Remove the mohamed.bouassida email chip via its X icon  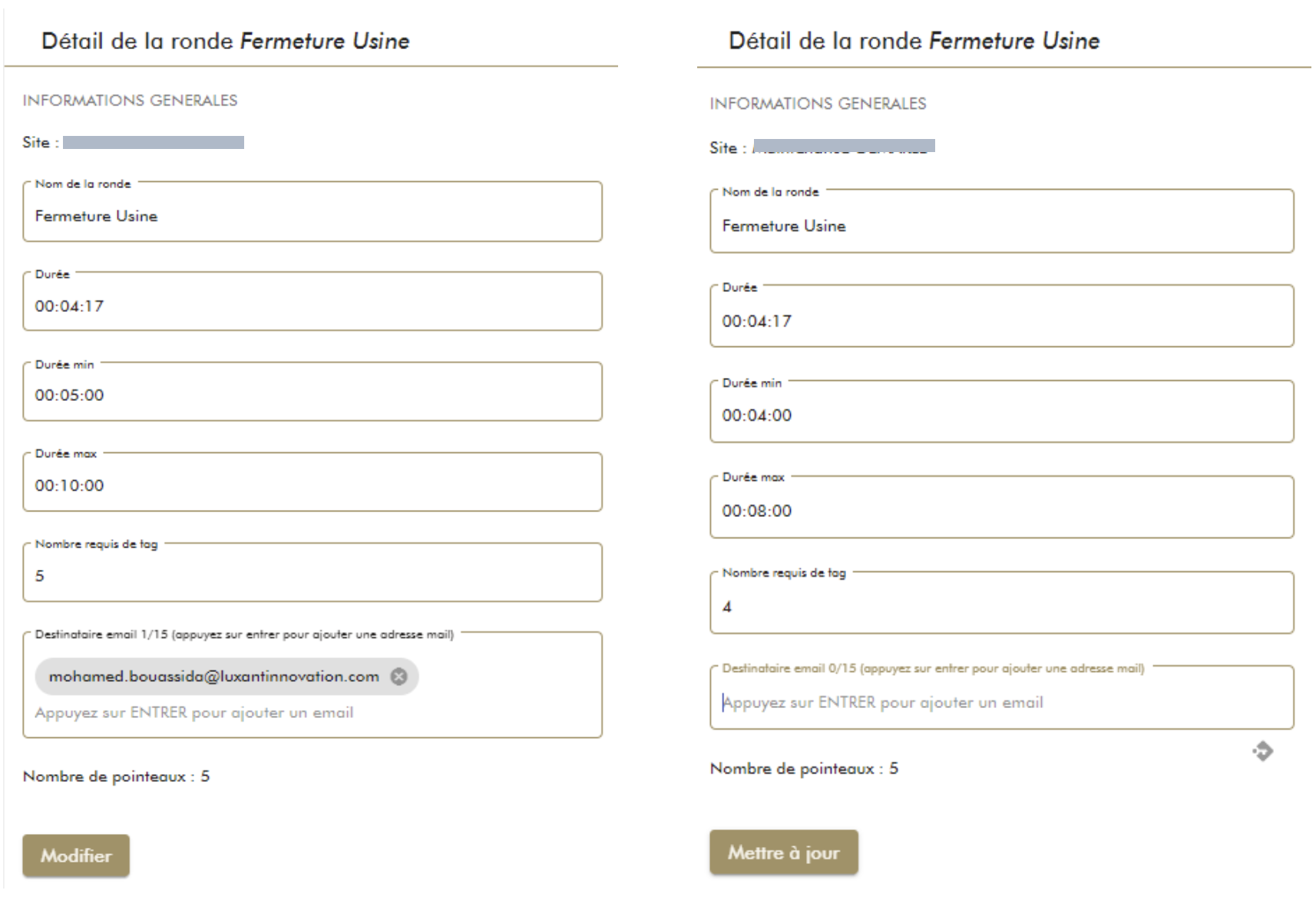[398, 677]
